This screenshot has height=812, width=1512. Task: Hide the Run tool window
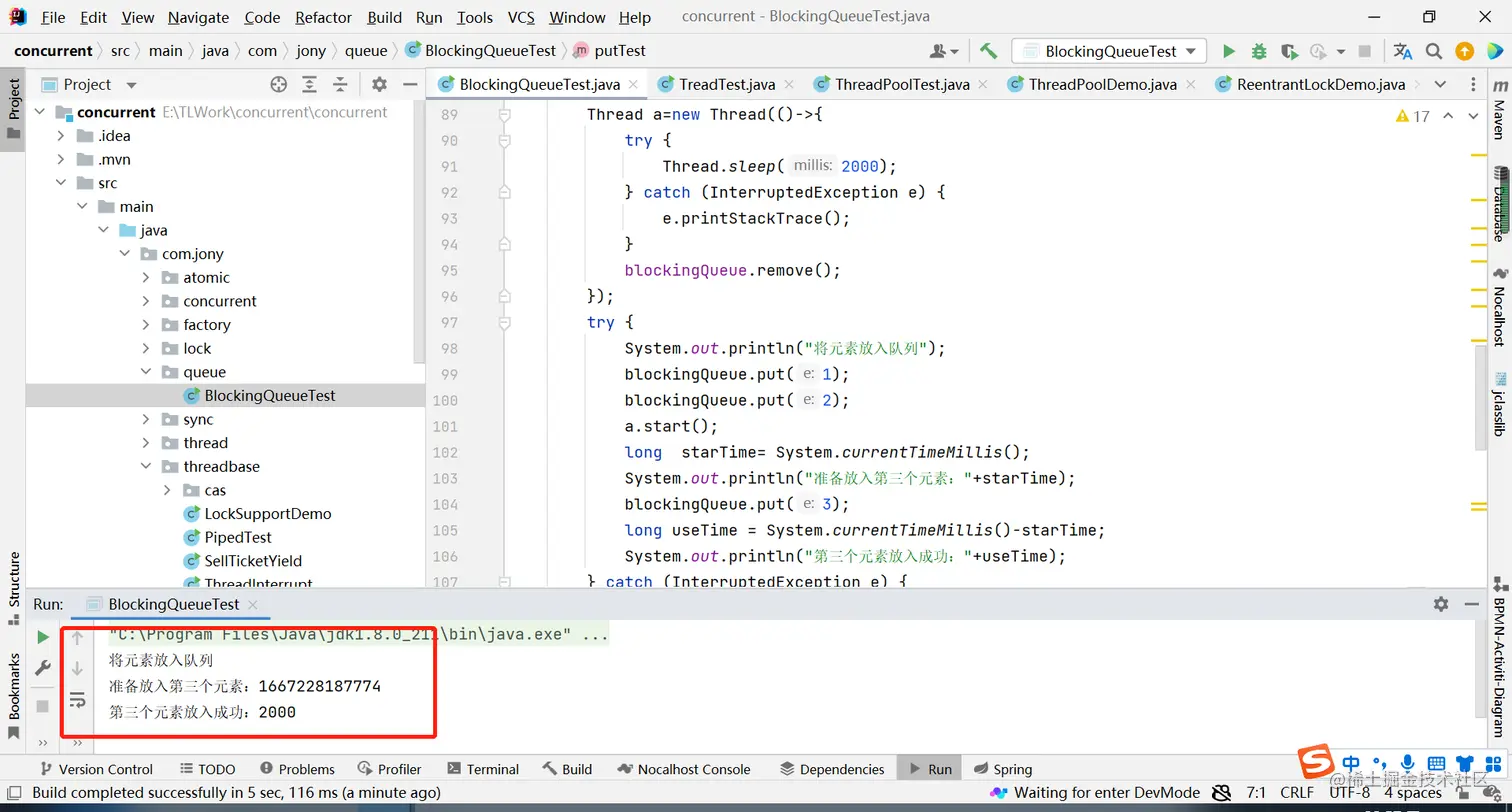1471,604
